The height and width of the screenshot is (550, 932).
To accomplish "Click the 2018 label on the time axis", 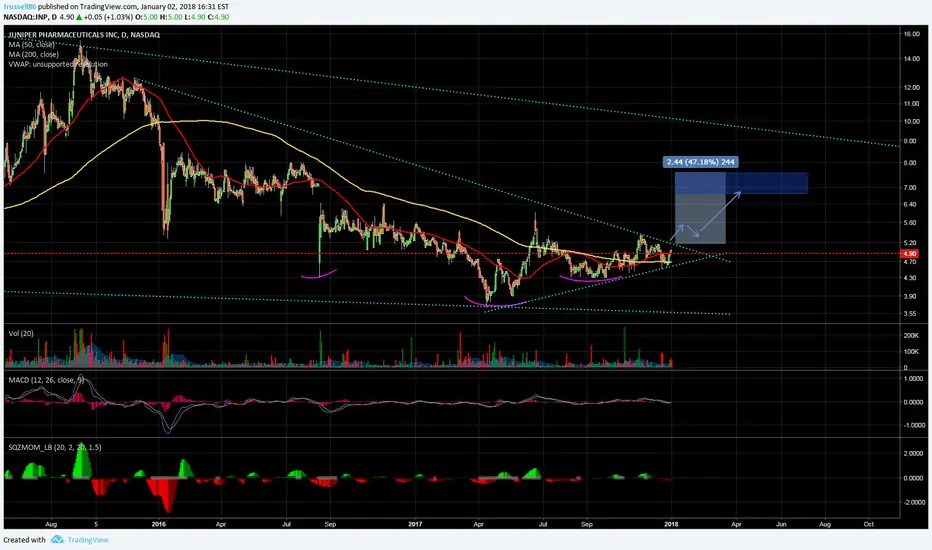I will [x=671, y=524].
